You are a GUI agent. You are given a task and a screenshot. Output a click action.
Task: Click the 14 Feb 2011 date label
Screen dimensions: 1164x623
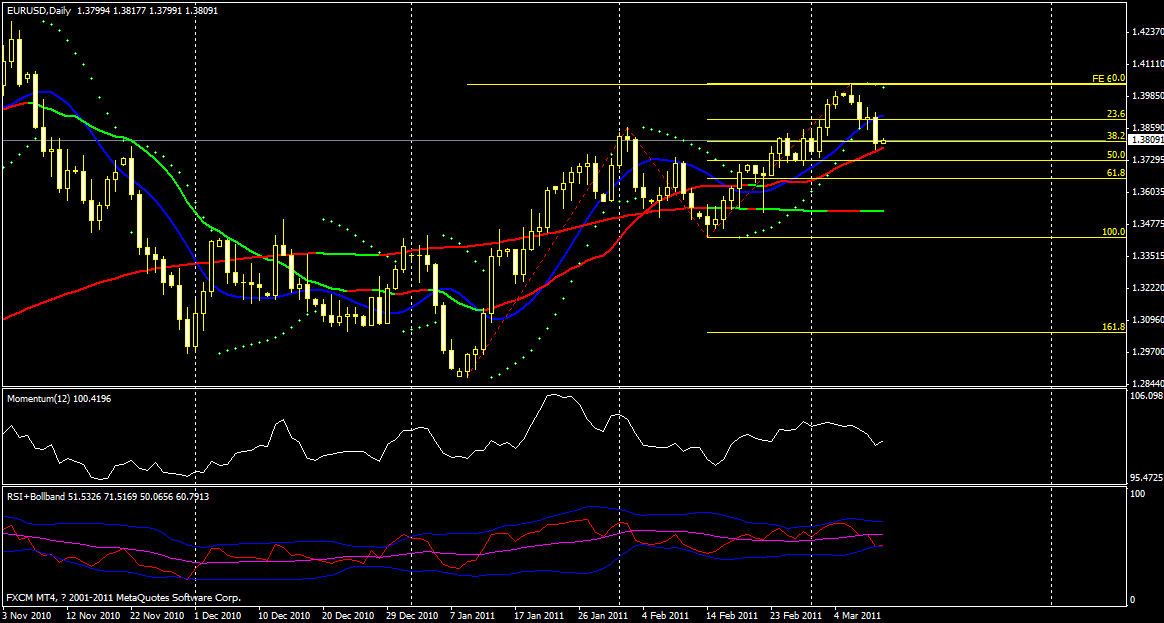point(732,616)
